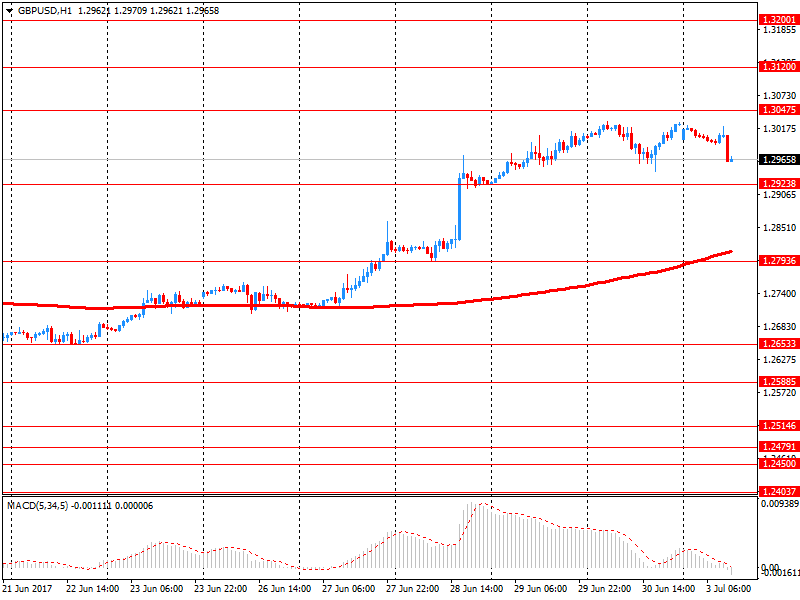Select the 1.25146 price level label
Image resolution: width=800 pixels, height=600 pixels.
(779, 426)
